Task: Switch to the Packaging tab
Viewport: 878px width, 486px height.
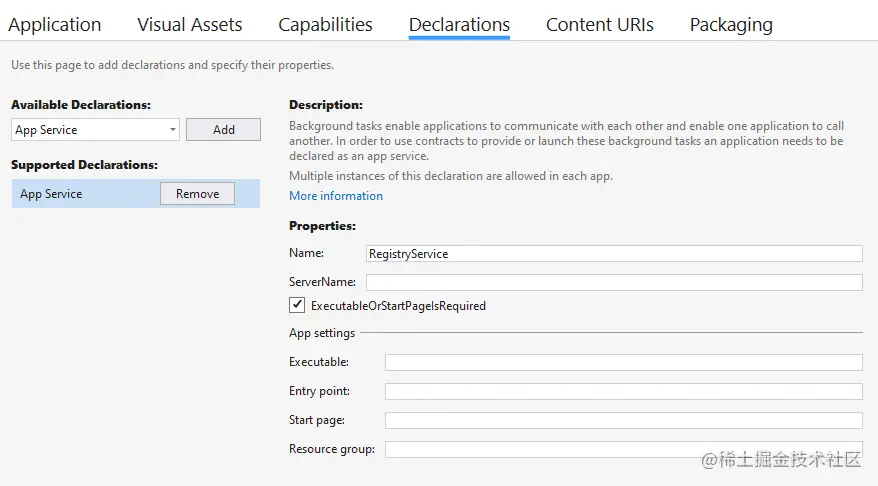Action: click(x=731, y=25)
